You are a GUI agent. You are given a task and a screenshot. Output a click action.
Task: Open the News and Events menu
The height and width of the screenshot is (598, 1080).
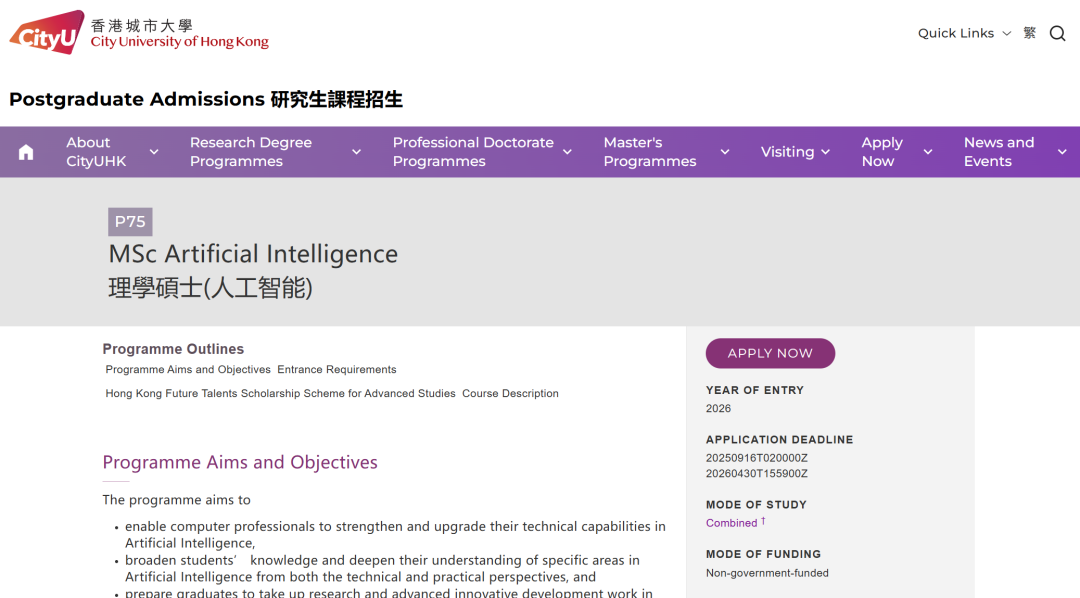(x=999, y=152)
